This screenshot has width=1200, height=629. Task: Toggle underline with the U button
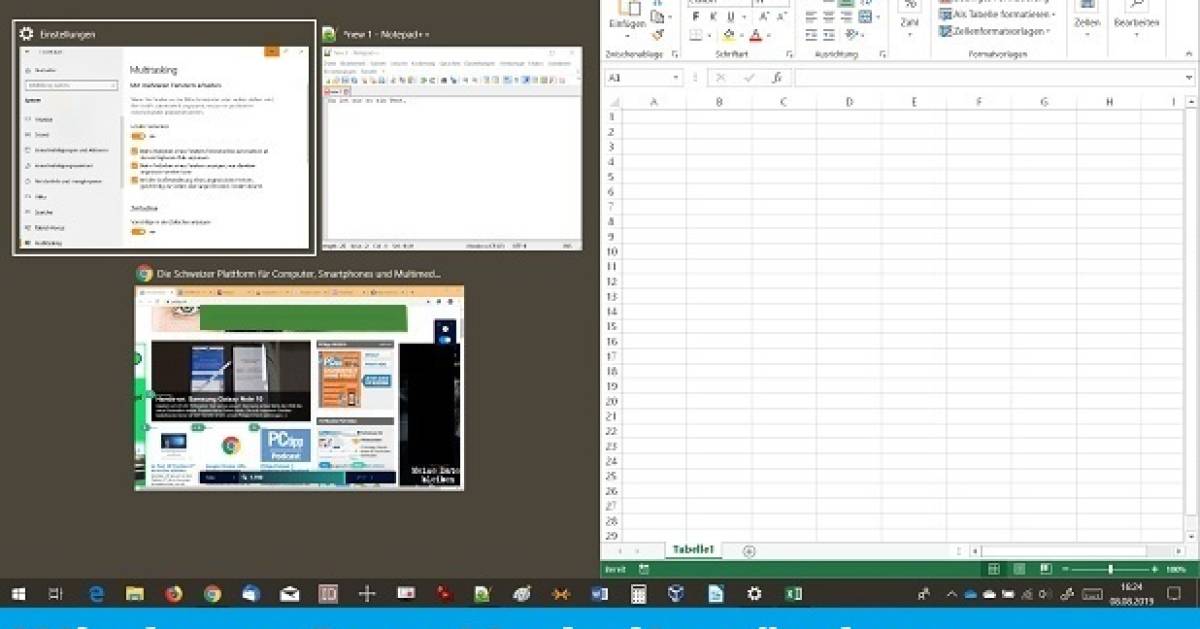(x=731, y=17)
